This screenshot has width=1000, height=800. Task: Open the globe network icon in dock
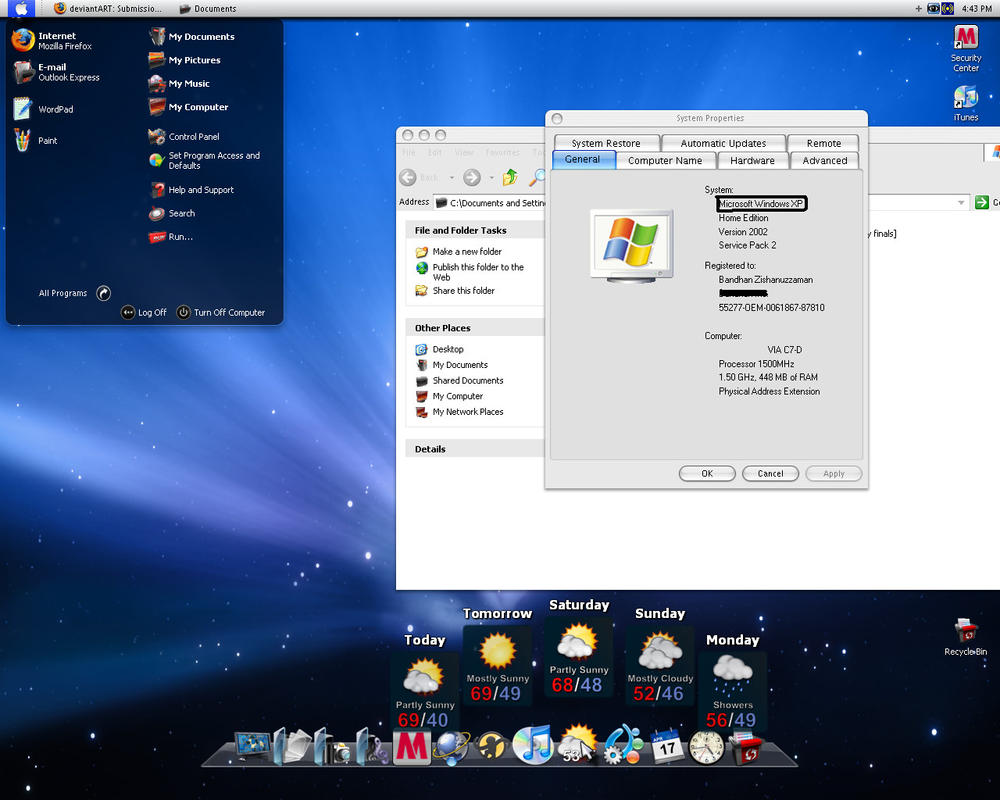[x=452, y=747]
